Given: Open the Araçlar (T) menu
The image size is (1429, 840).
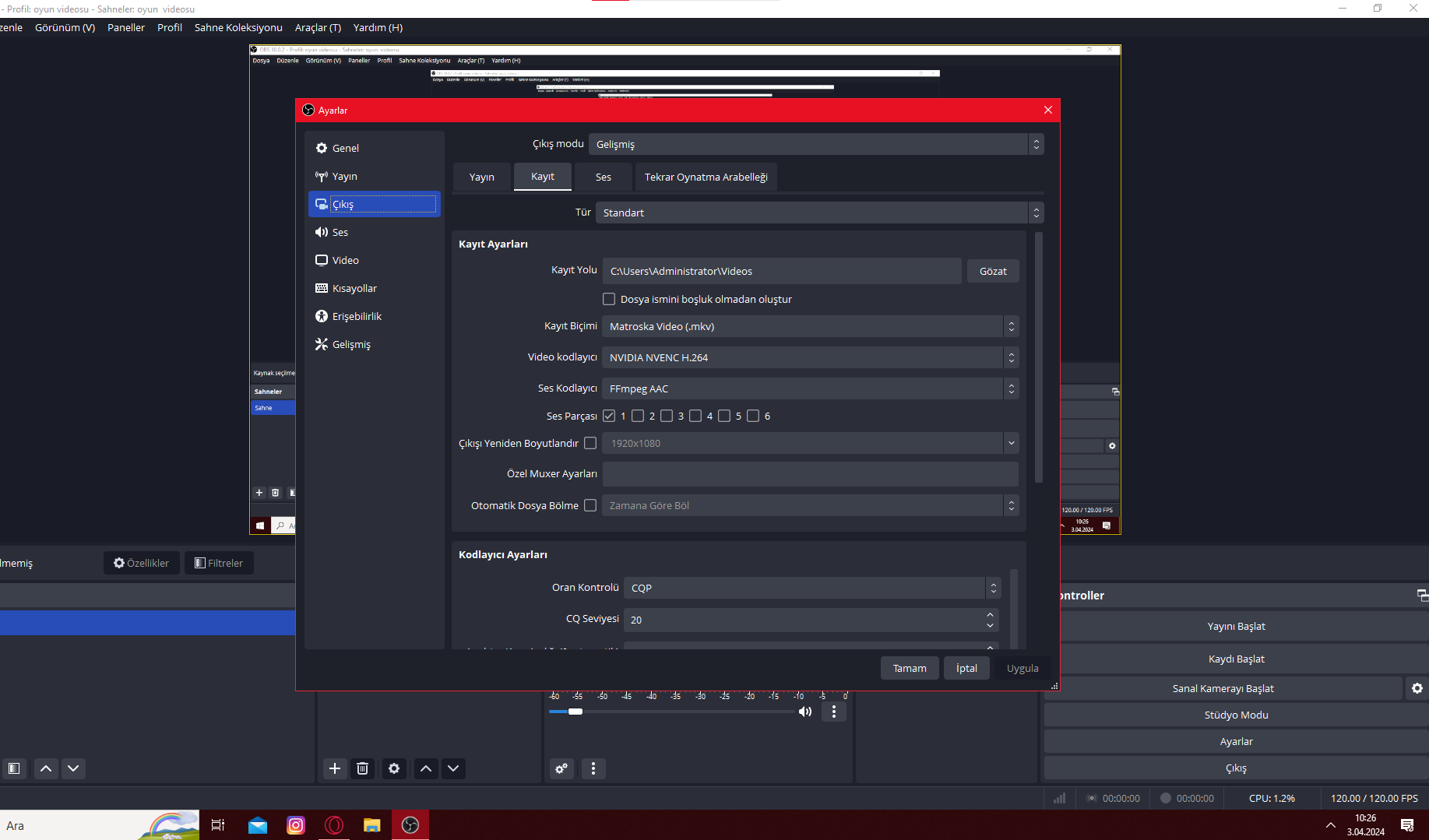Looking at the screenshot, I should pyautogui.click(x=318, y=27).
